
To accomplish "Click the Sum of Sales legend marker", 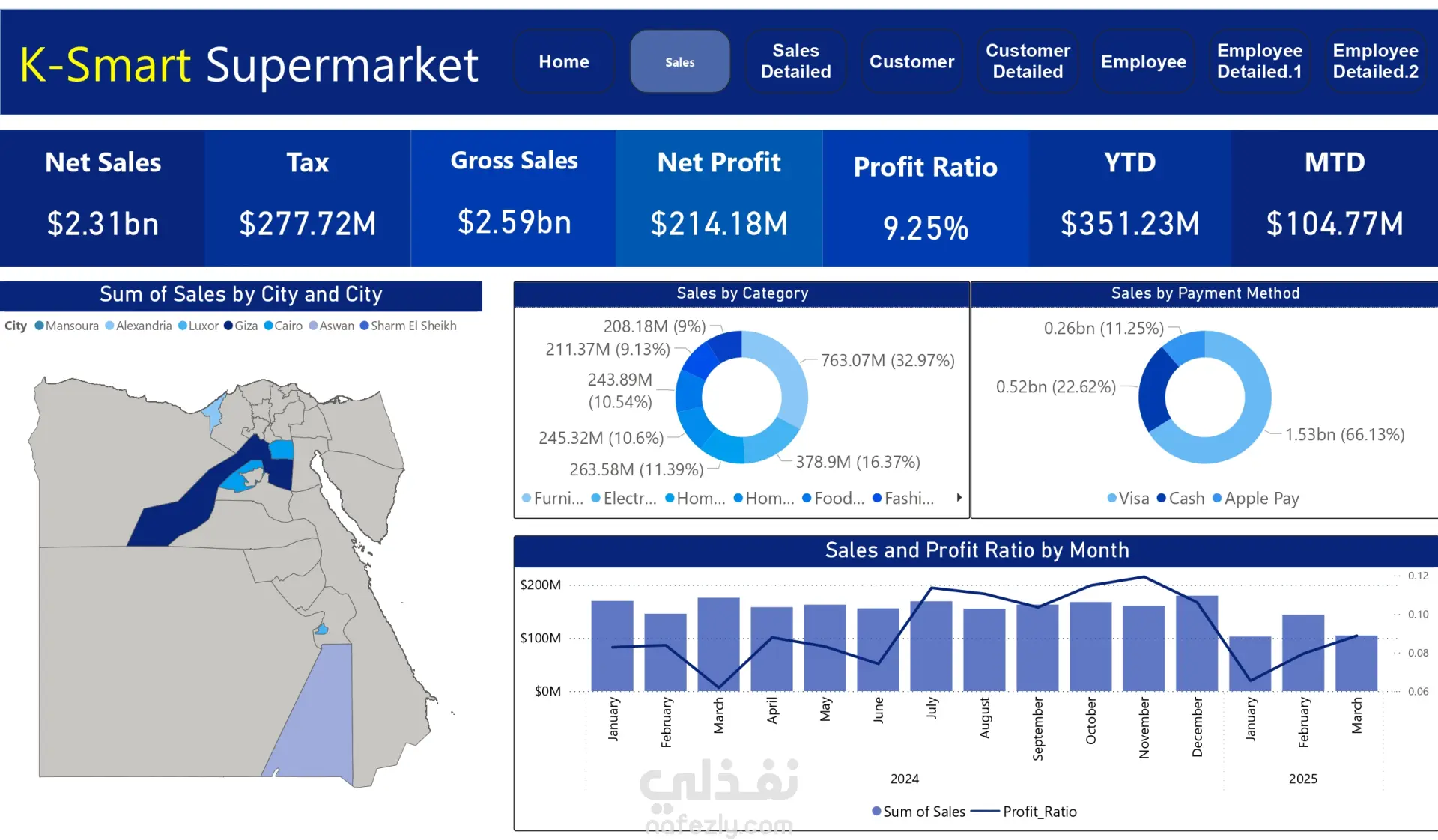I will pos(876,812).
